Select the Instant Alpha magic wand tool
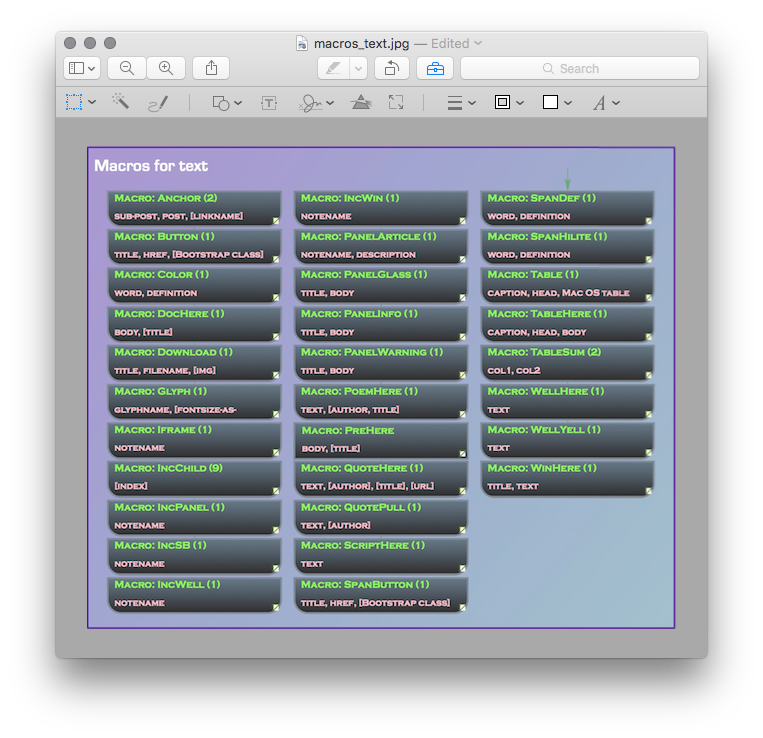The height and width of the screenshot is (738, 763). click(121, 102)
